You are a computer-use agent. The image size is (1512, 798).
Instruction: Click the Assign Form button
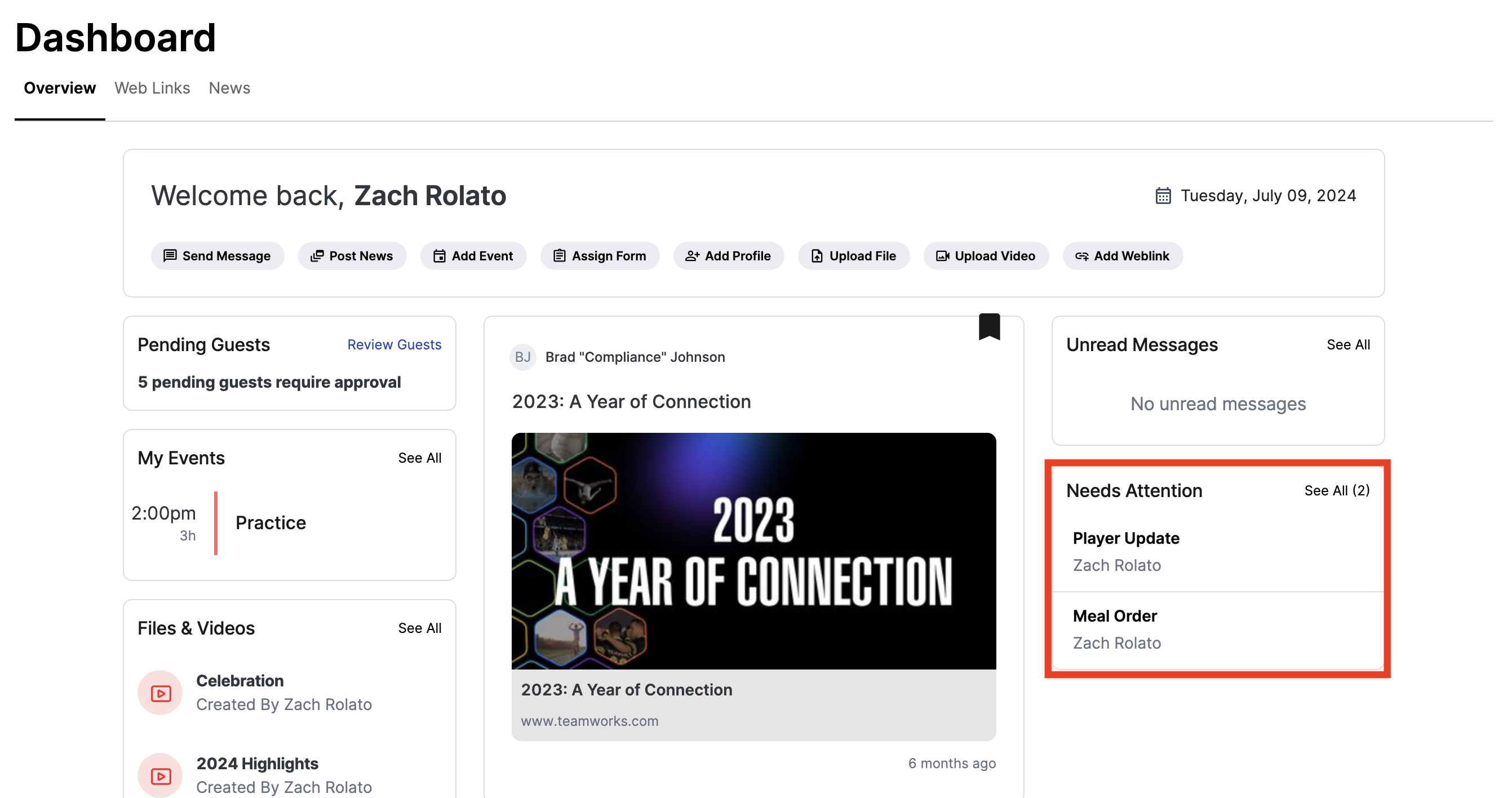600,256
